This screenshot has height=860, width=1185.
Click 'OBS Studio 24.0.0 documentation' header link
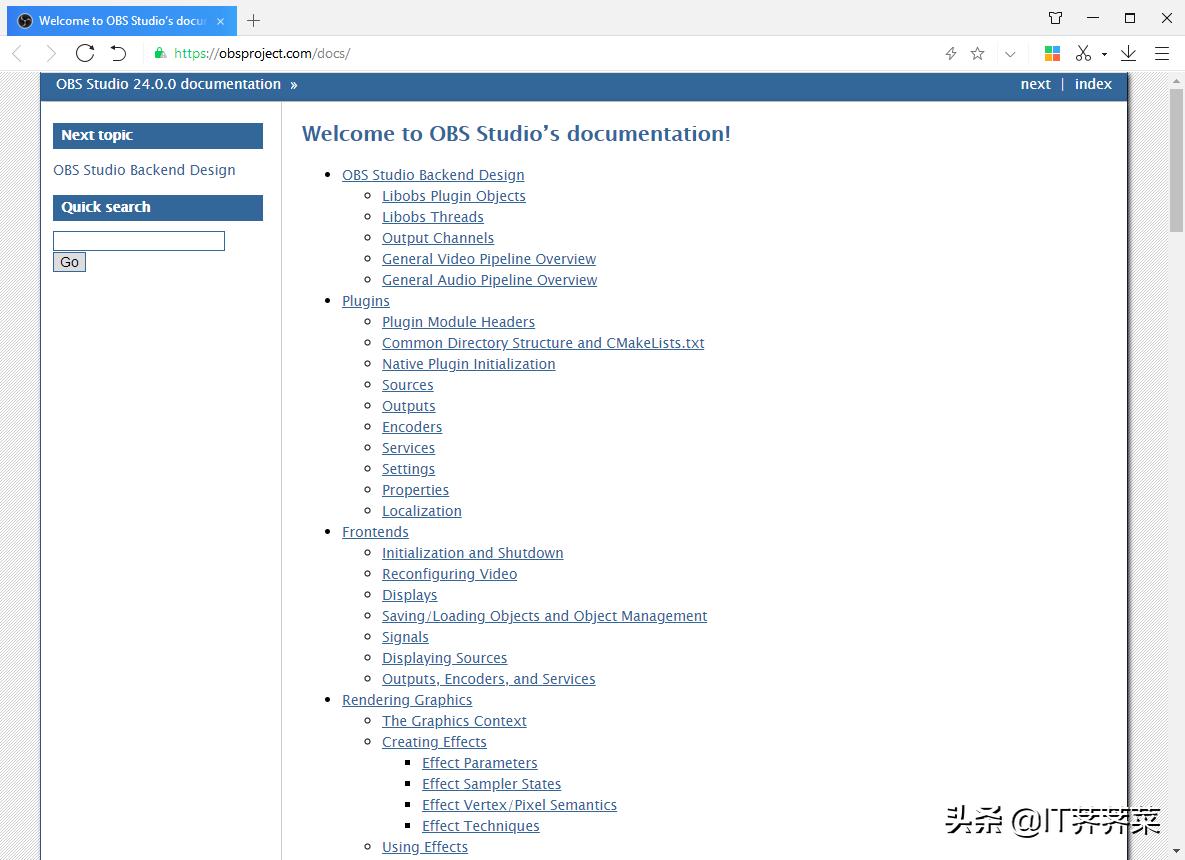point(169,84)
